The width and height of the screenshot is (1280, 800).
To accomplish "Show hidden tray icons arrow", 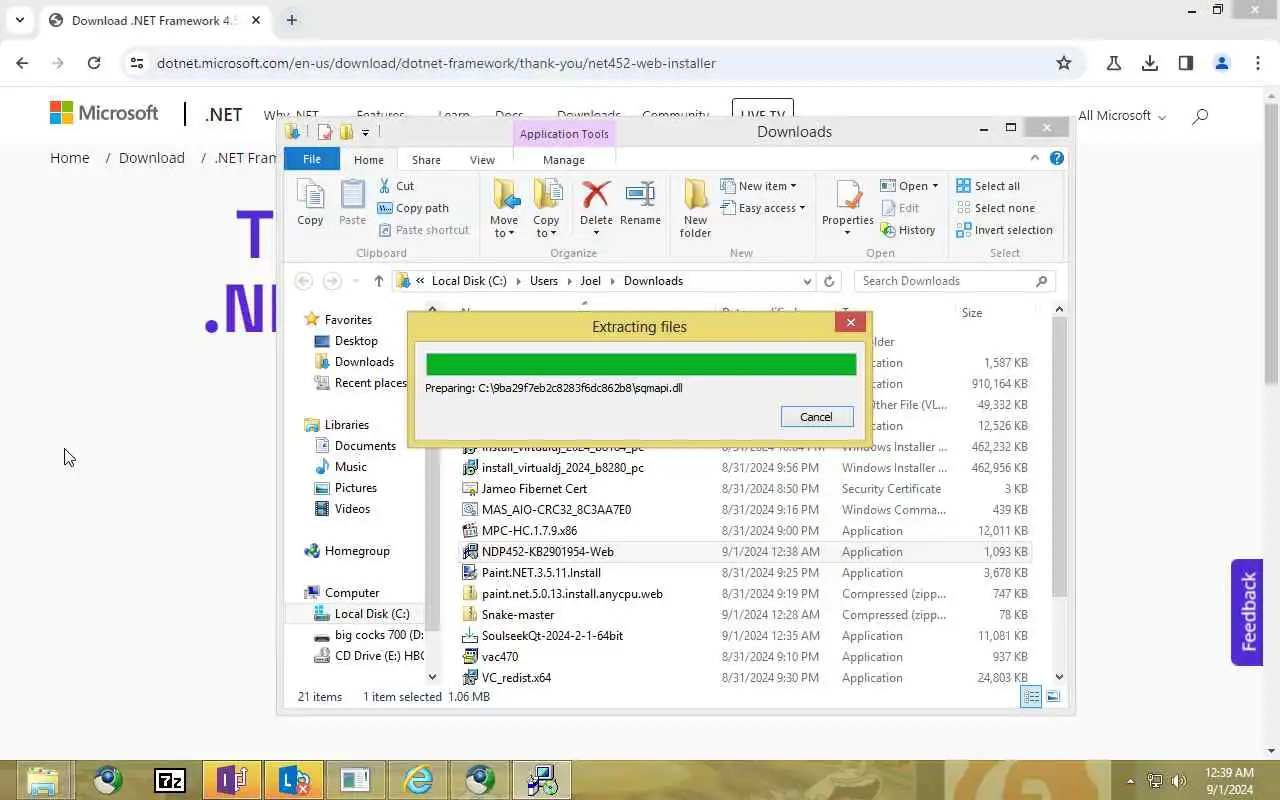I will [1131, 781].
